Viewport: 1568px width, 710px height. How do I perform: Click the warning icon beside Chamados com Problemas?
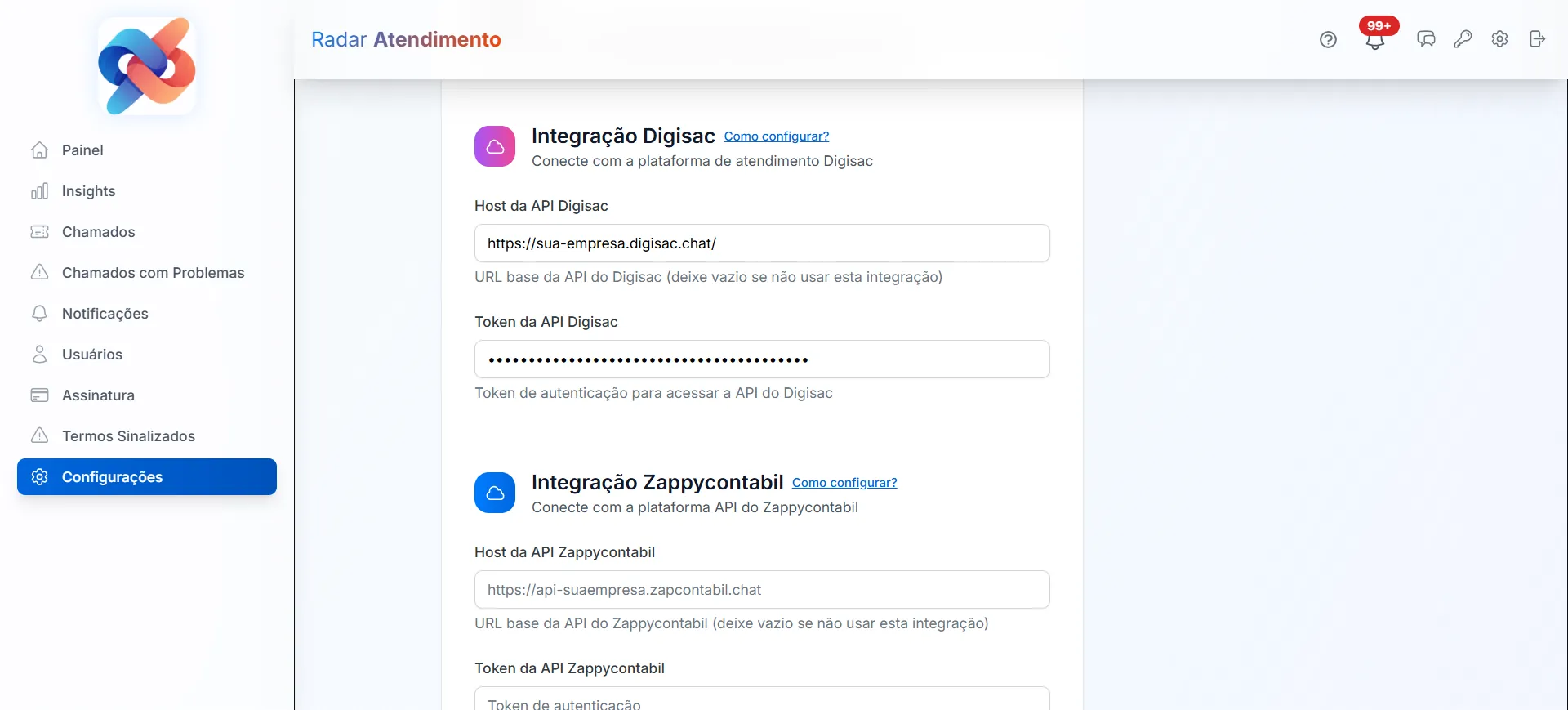click(40, 272)
